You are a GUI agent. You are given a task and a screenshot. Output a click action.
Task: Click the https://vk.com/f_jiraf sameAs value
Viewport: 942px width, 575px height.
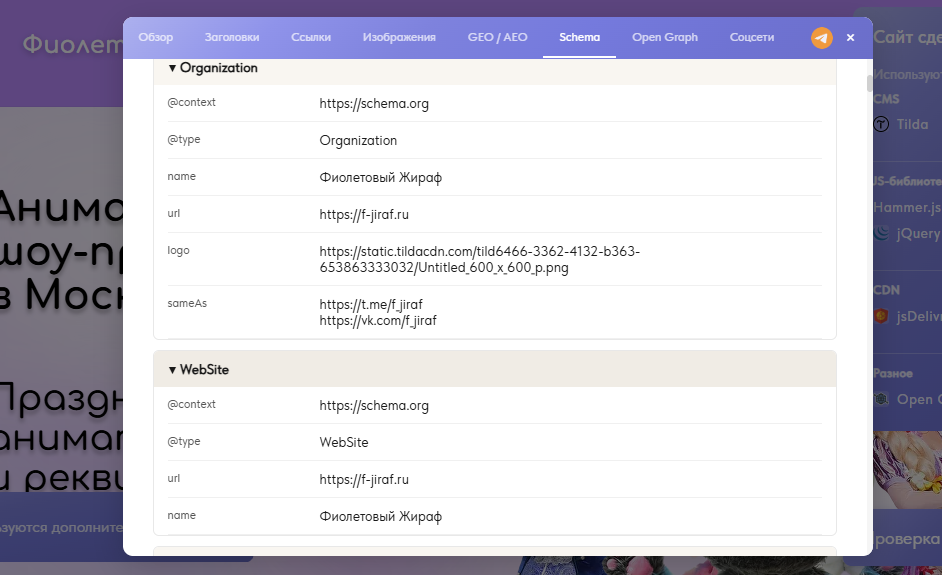pyautogui.click(x=378, y=321)
